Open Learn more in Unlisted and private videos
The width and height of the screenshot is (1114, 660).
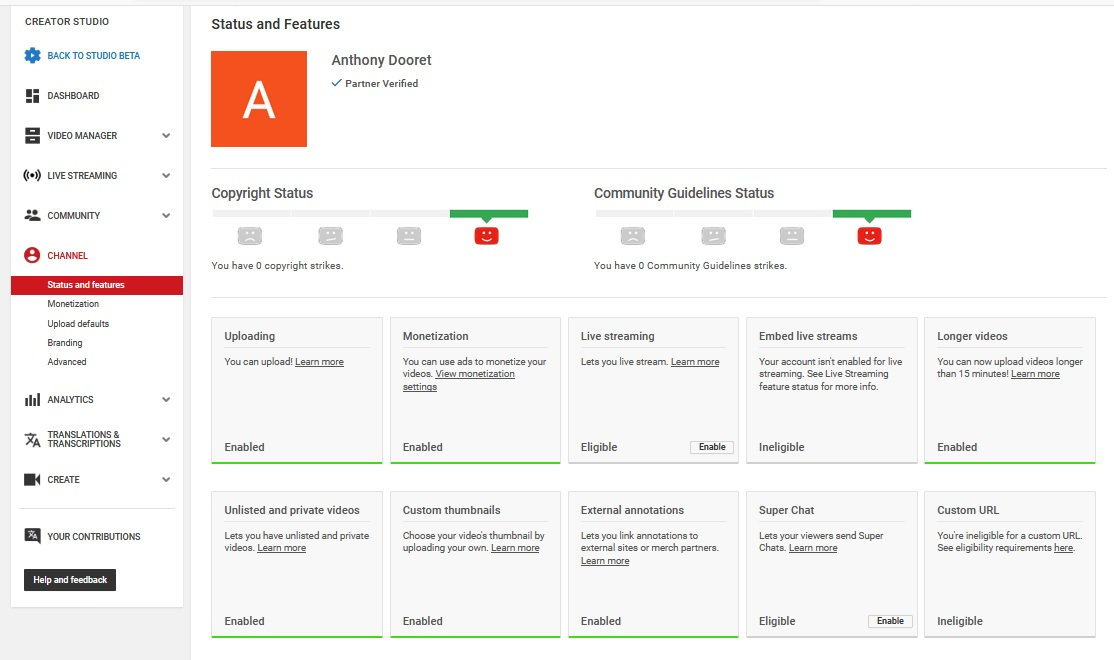point(281,548)
